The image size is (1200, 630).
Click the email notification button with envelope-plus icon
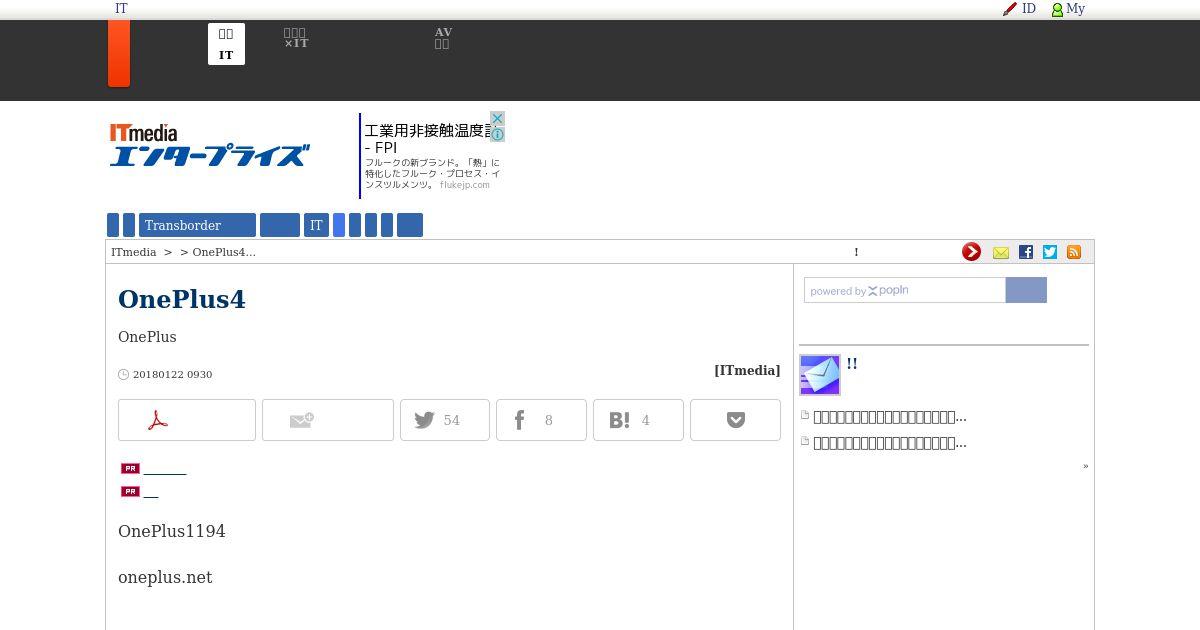(x=328, y=420)
